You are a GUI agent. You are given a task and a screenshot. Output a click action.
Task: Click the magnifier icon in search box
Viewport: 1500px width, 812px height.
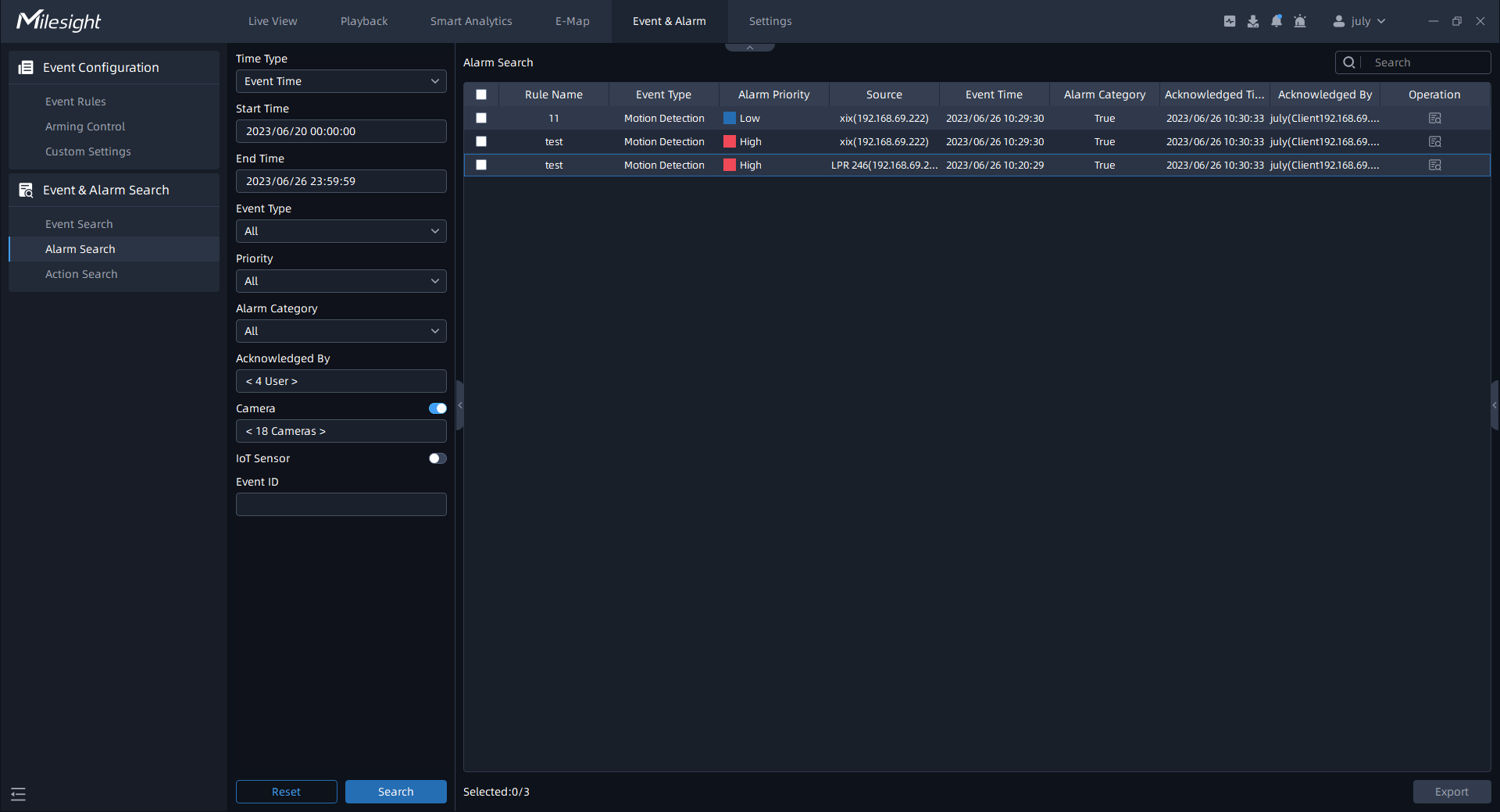[x=1349, y=62]
